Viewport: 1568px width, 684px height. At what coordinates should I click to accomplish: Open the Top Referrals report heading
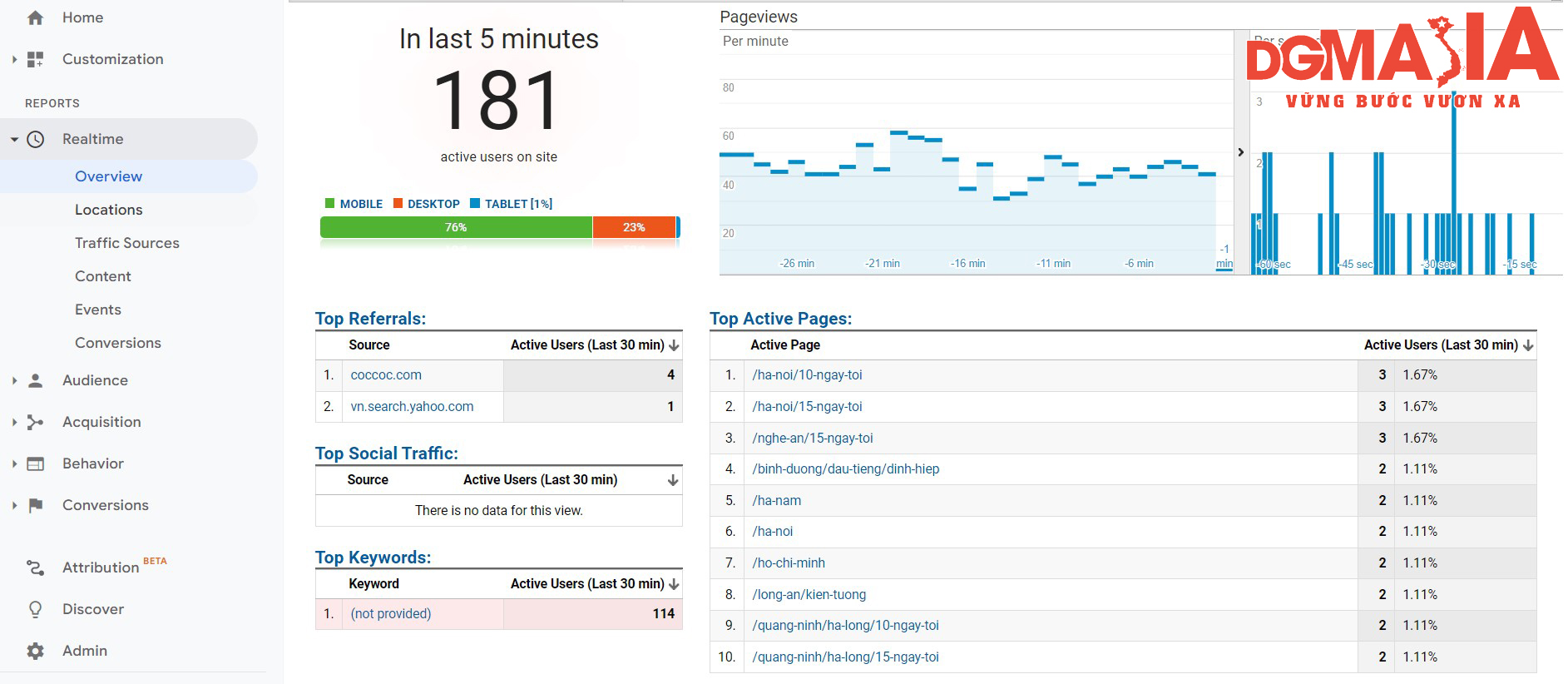coord(370,319)
